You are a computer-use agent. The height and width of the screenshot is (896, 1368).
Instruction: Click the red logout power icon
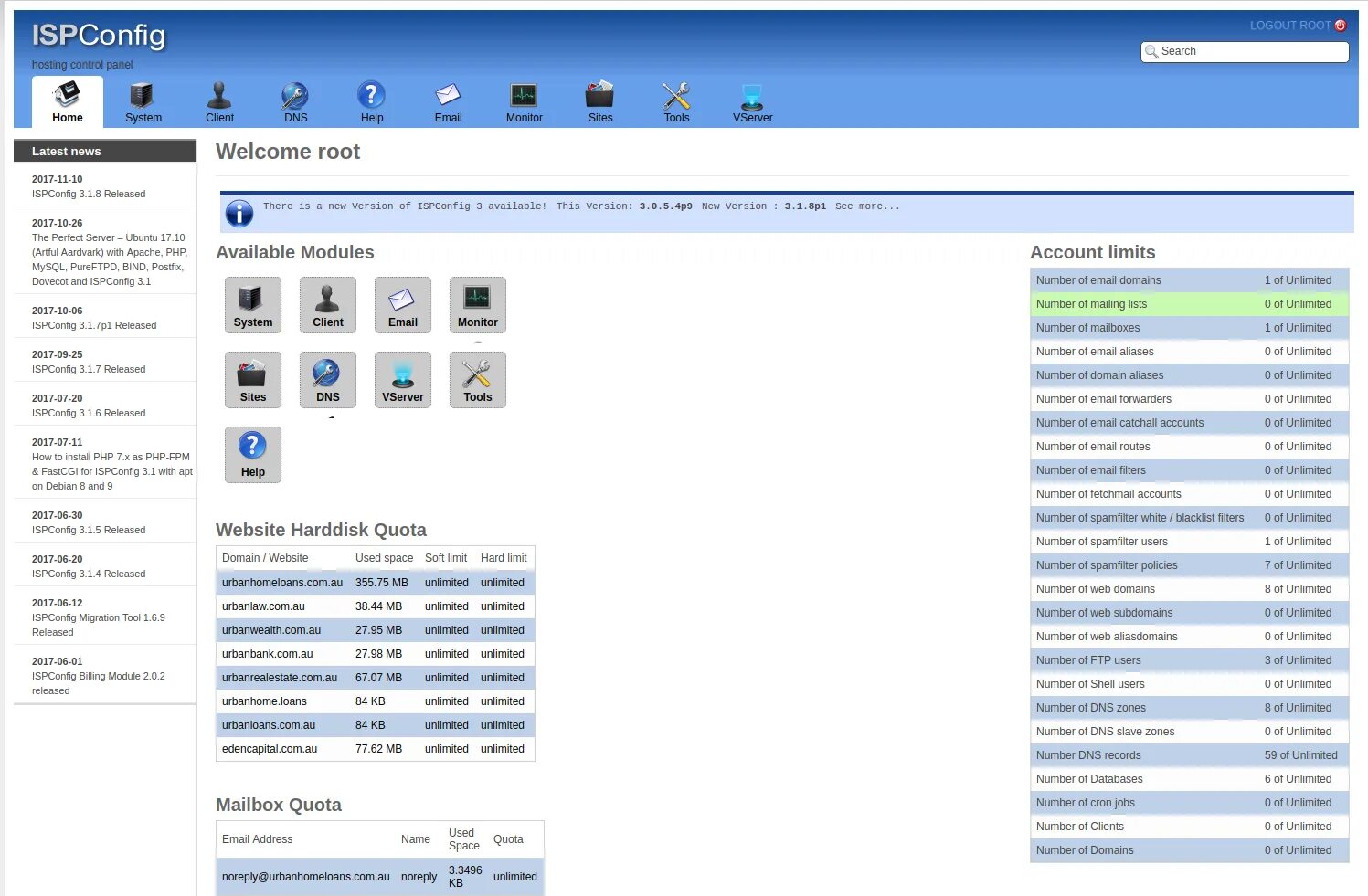pos(1341,26)
